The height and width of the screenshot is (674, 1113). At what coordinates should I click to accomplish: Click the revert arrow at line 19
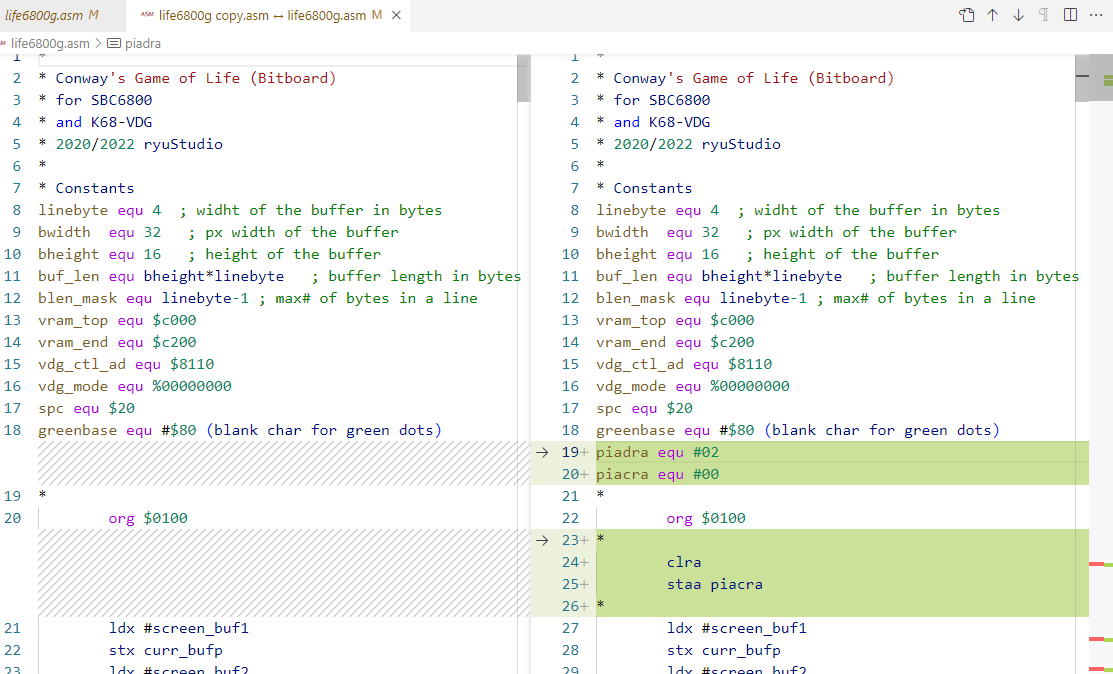(542, 453)
